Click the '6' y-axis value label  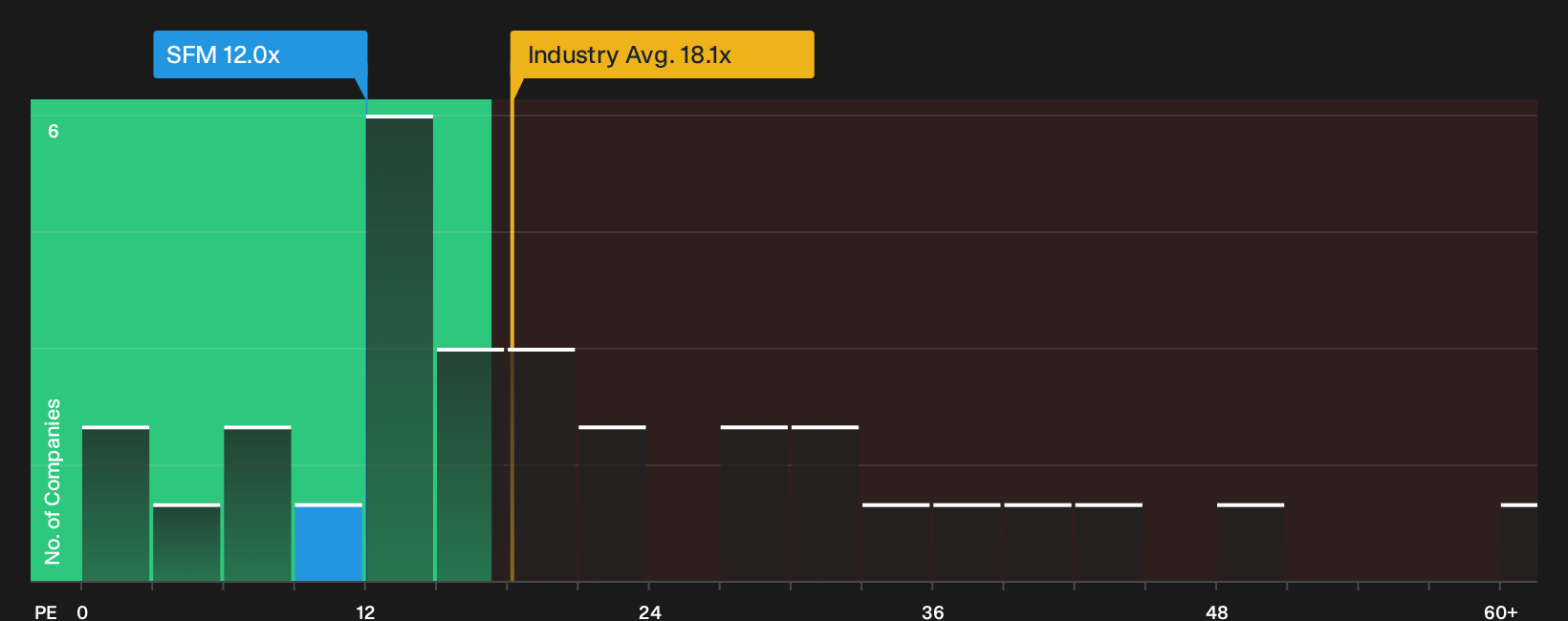[x=54, y=131]
